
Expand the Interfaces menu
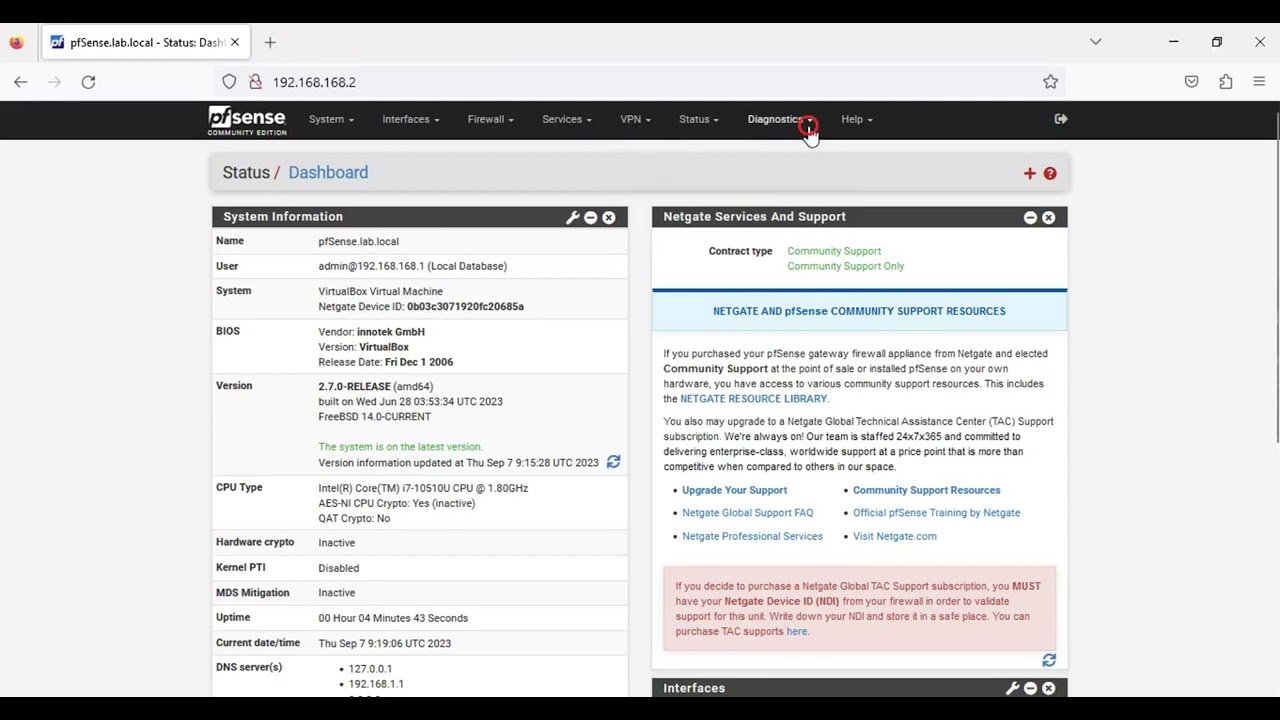[x=410, y=119]
